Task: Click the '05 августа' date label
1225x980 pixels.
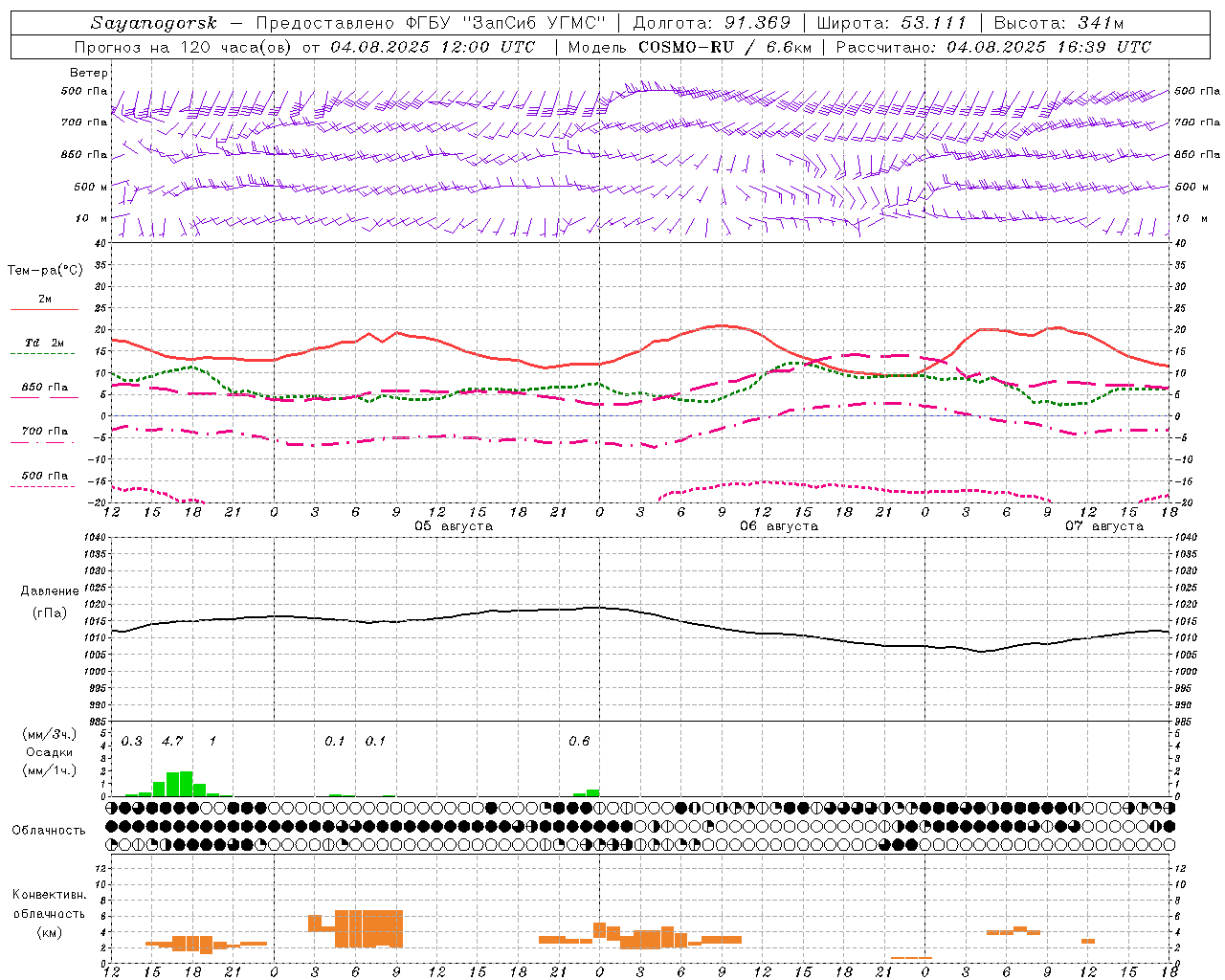Action: pos(453,526)
